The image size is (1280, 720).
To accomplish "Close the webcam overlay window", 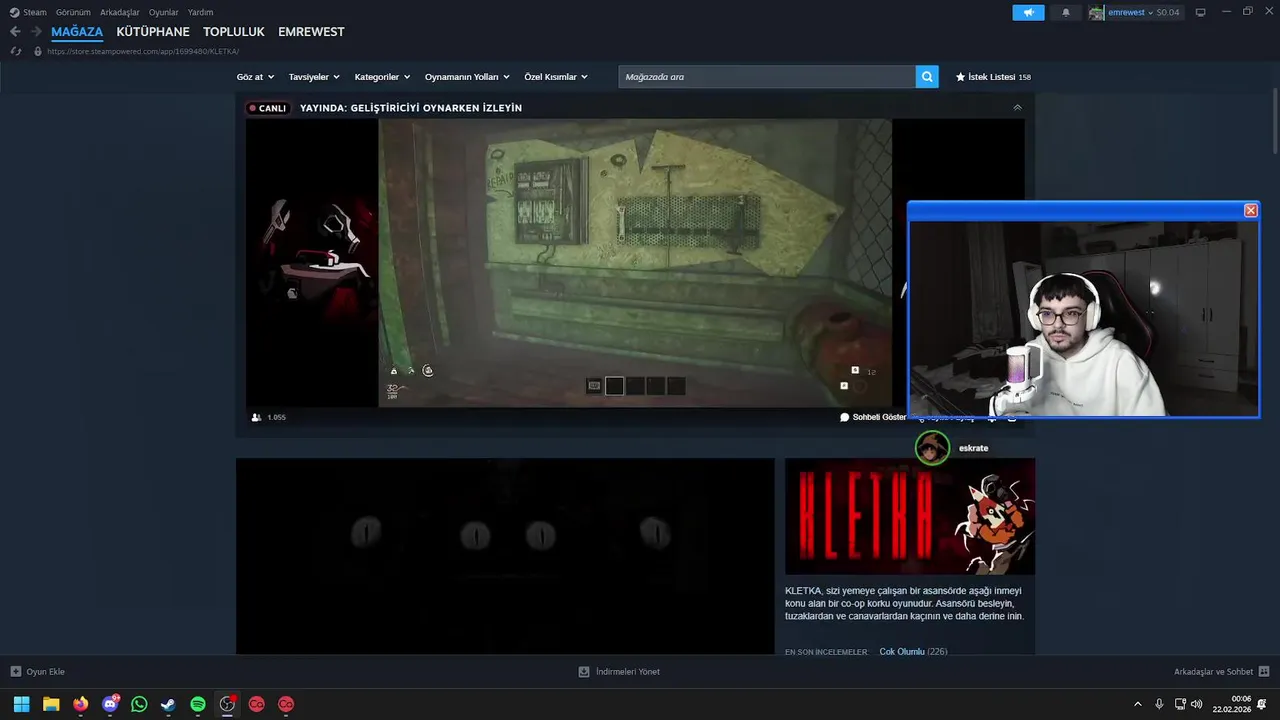I will [1250, 210].
